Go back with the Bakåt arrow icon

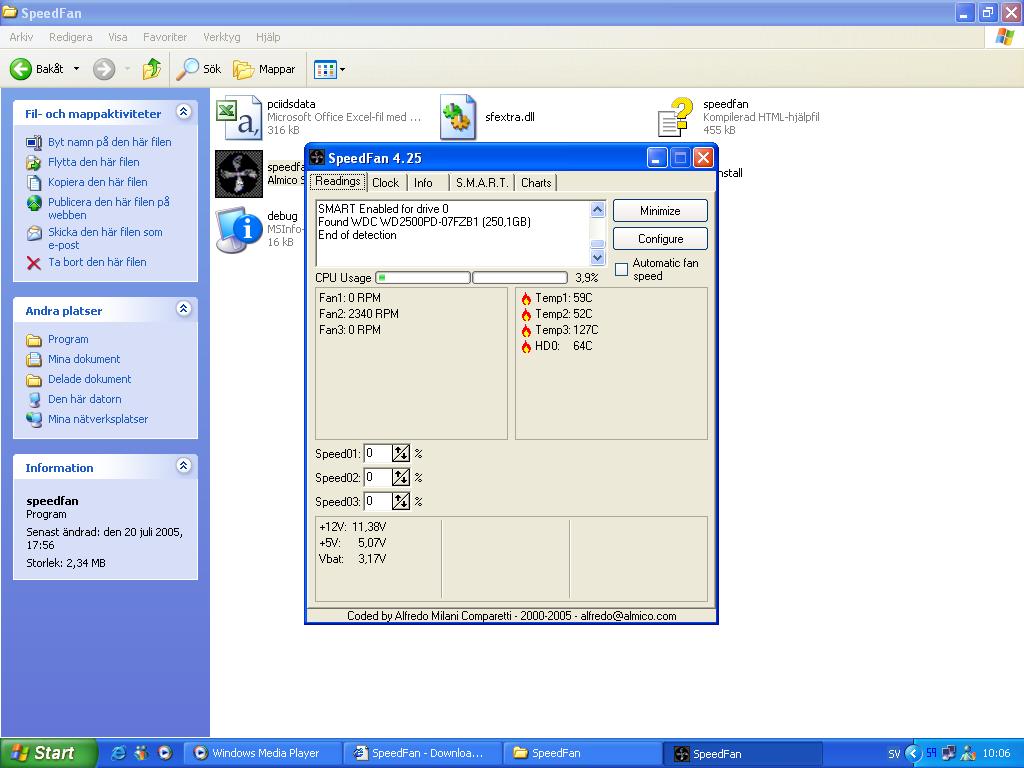pyautogui.click(x=21, y=69)
